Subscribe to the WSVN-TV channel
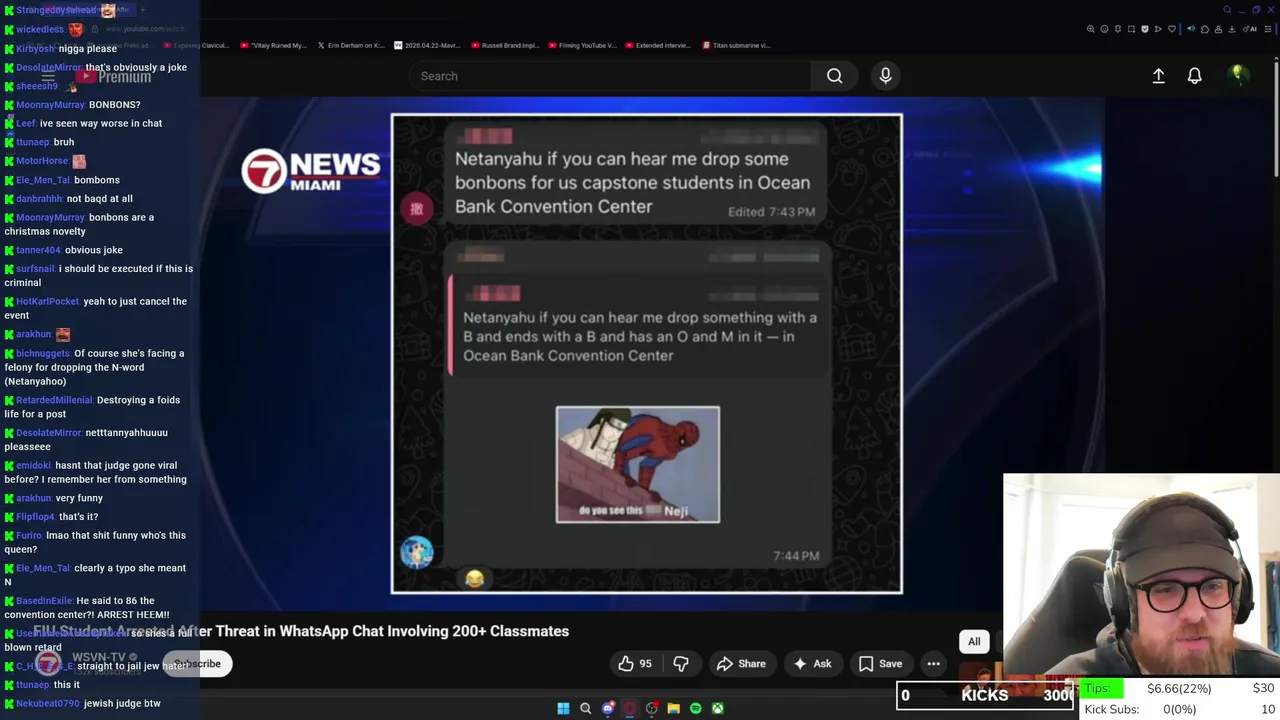1280x720 pixels. pyautogui.click(x=197, y=663)
